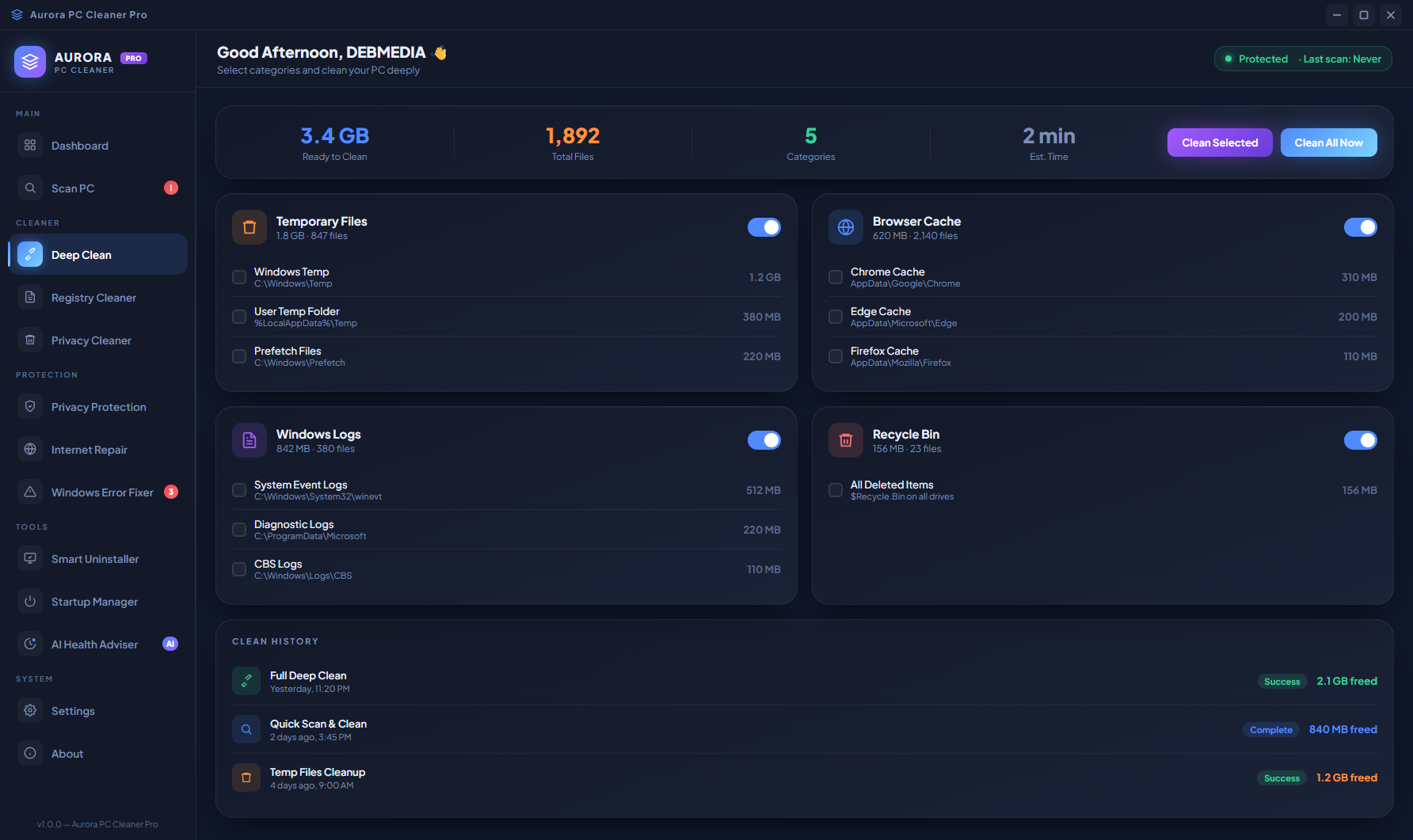
Task: Click the 840 MB freed value
Action: [x=1343, y=729]
